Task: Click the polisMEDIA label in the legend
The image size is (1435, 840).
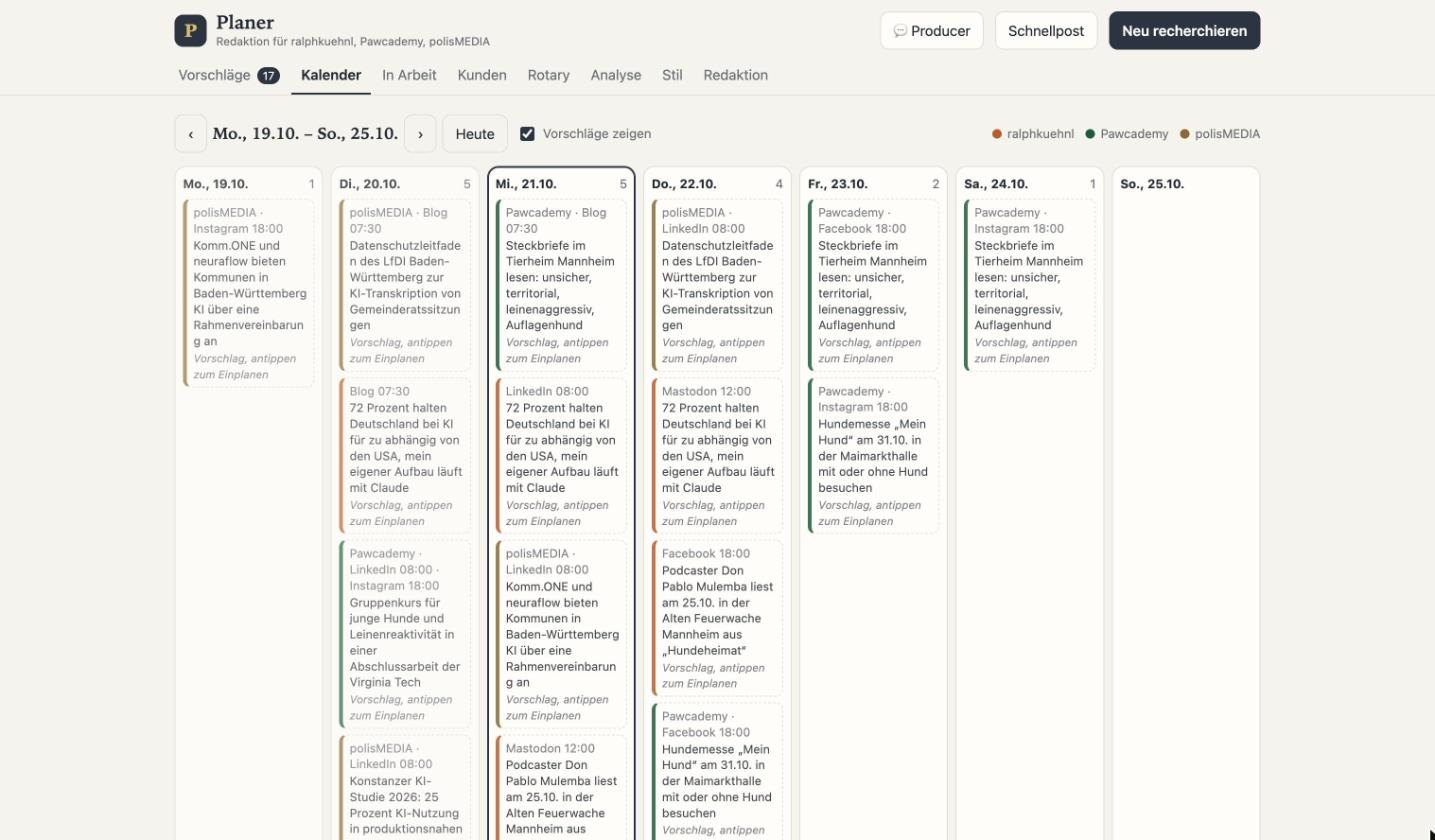Action: coord(1227,134)
